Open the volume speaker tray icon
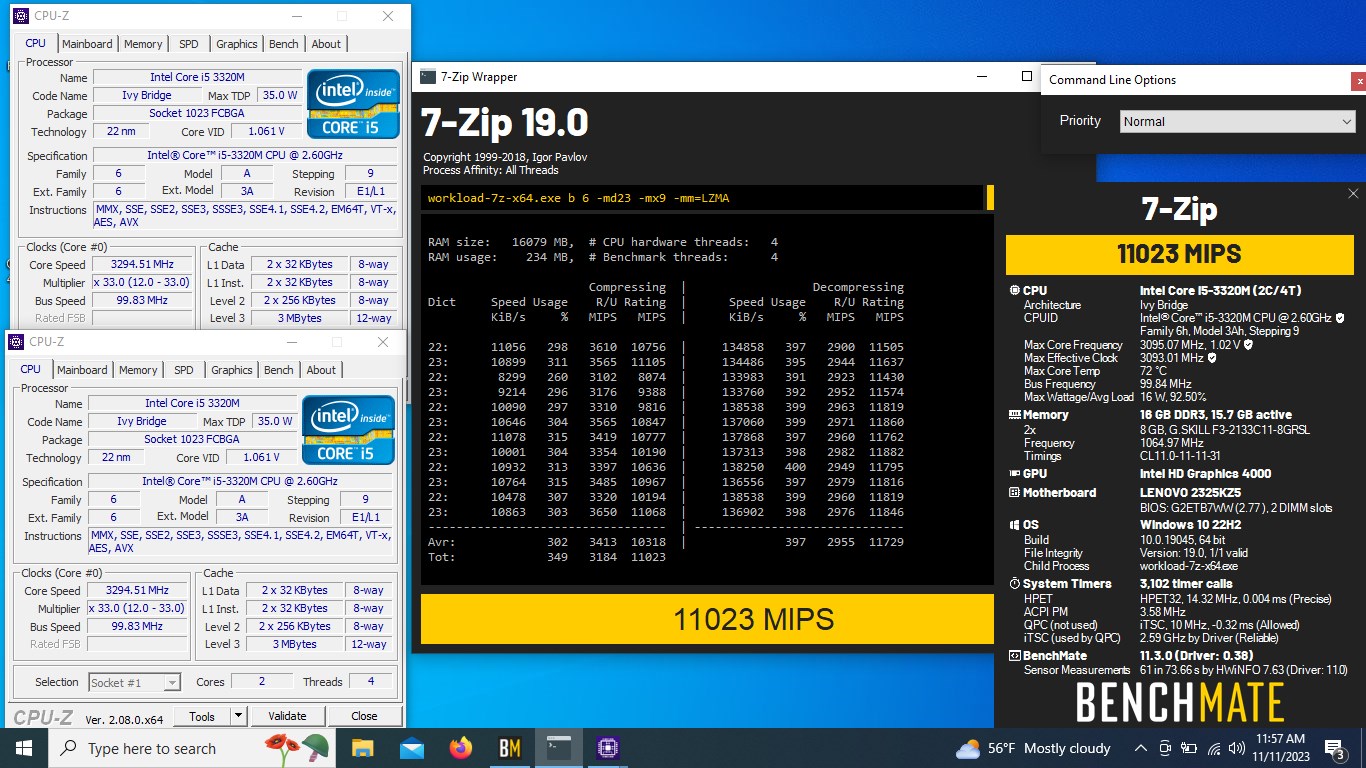The image size is (1366, 768). point(1238,748)
